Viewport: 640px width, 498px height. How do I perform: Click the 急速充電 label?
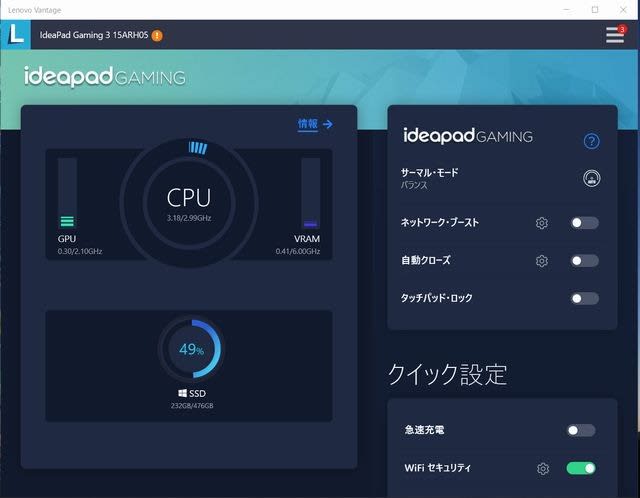pyautogui.click(x=424, y=430)
